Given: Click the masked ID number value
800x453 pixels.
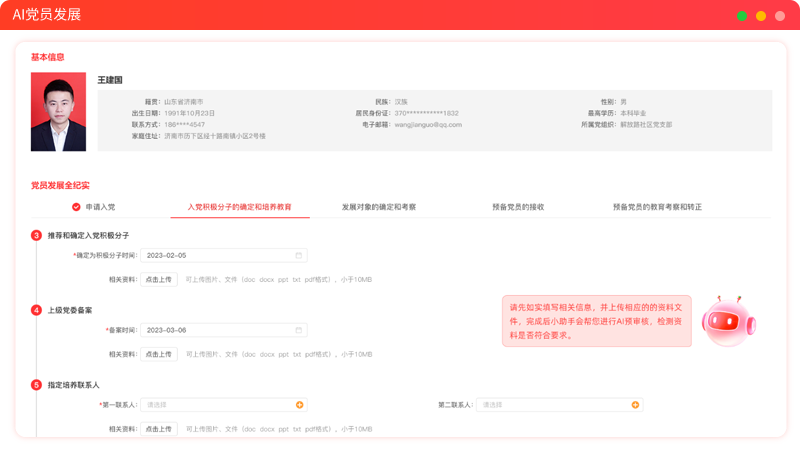Looking at the screenshot, I should pyautogui.click(x=427, y=113).
